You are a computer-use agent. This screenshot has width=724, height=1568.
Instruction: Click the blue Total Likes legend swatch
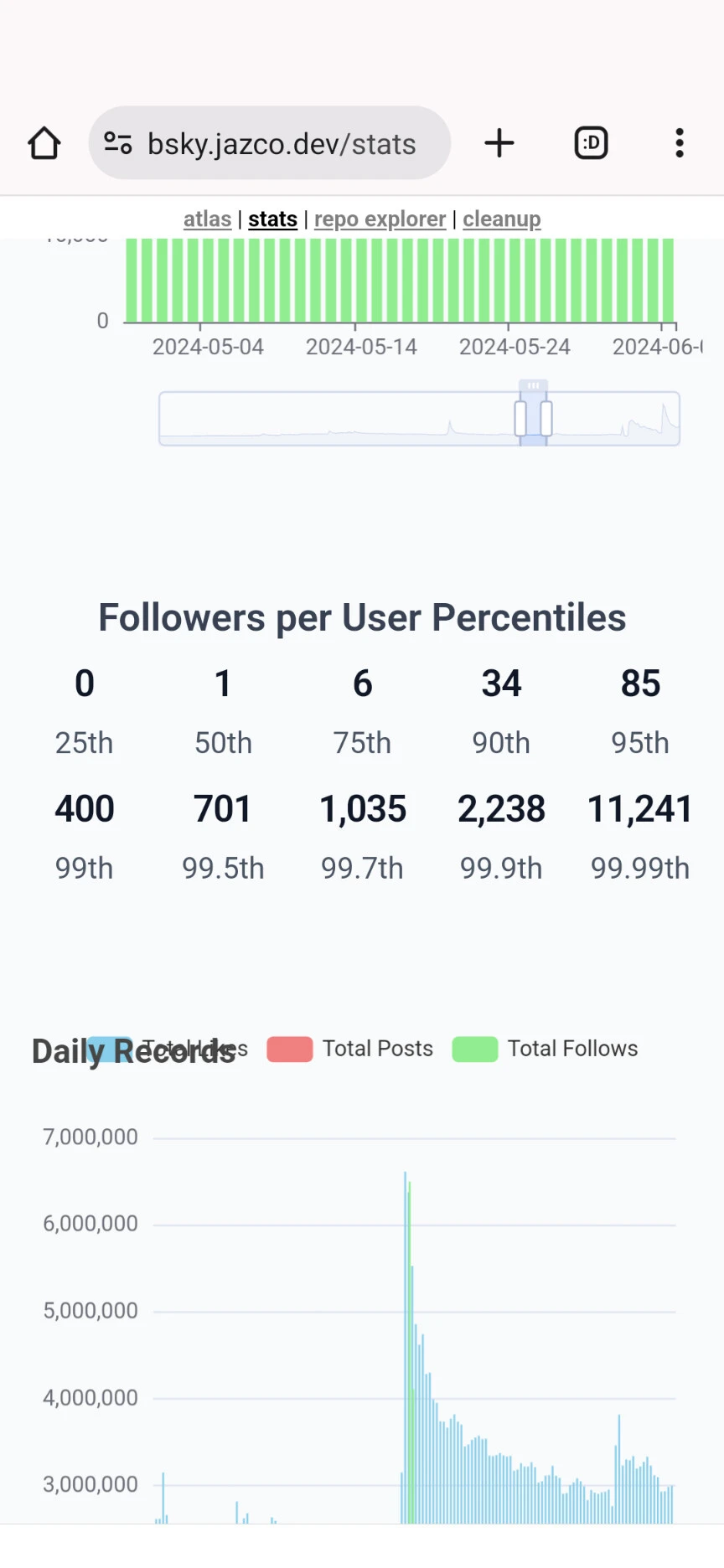[109, 1047]
